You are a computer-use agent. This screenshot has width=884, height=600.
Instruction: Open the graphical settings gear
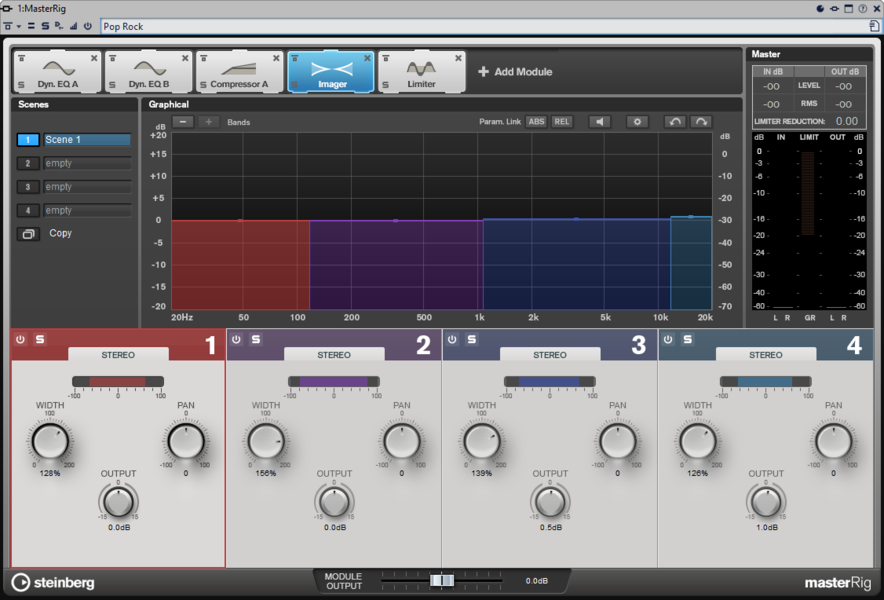pos(637,122)
